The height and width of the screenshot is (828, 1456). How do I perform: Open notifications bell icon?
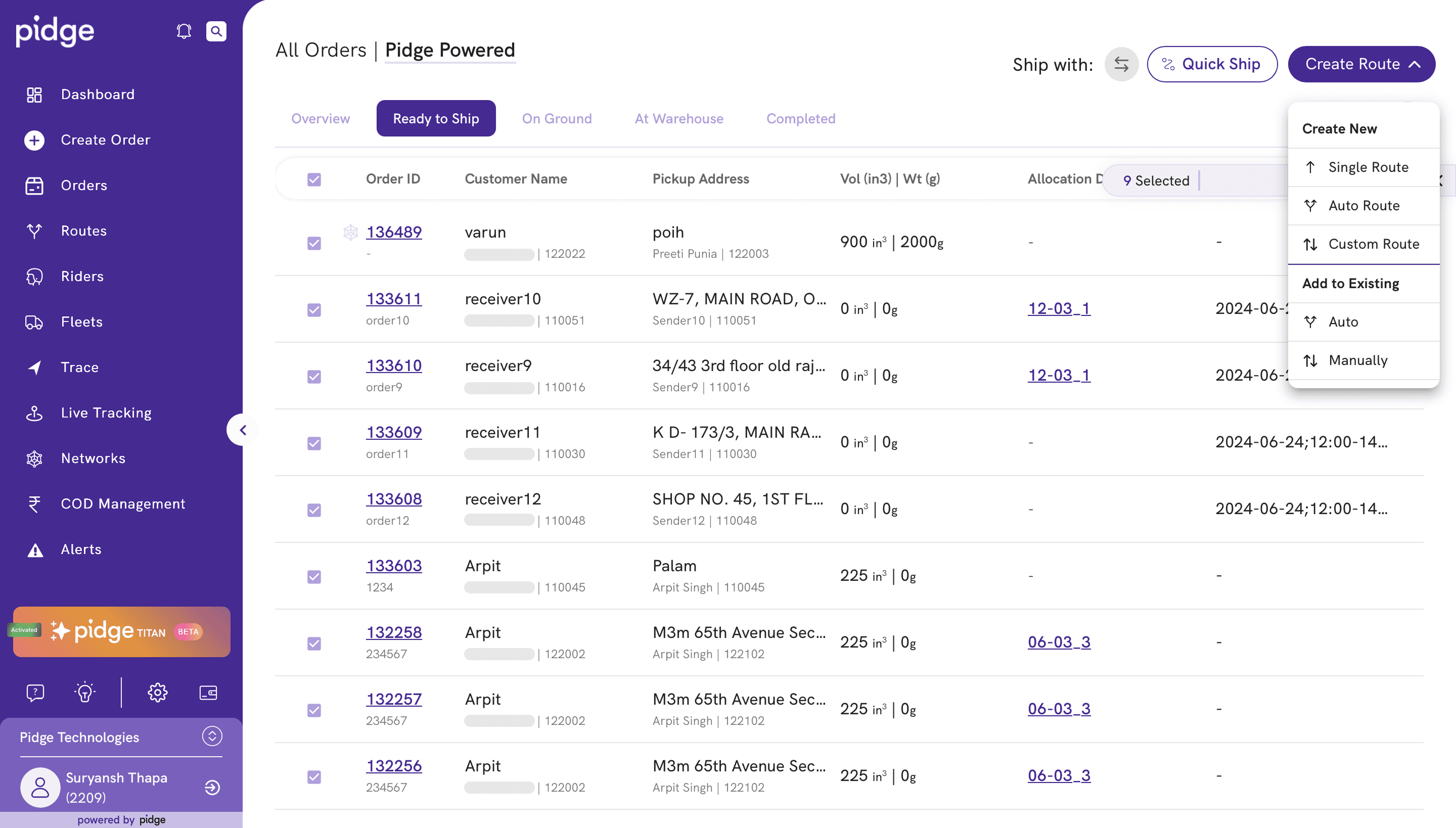183,31
